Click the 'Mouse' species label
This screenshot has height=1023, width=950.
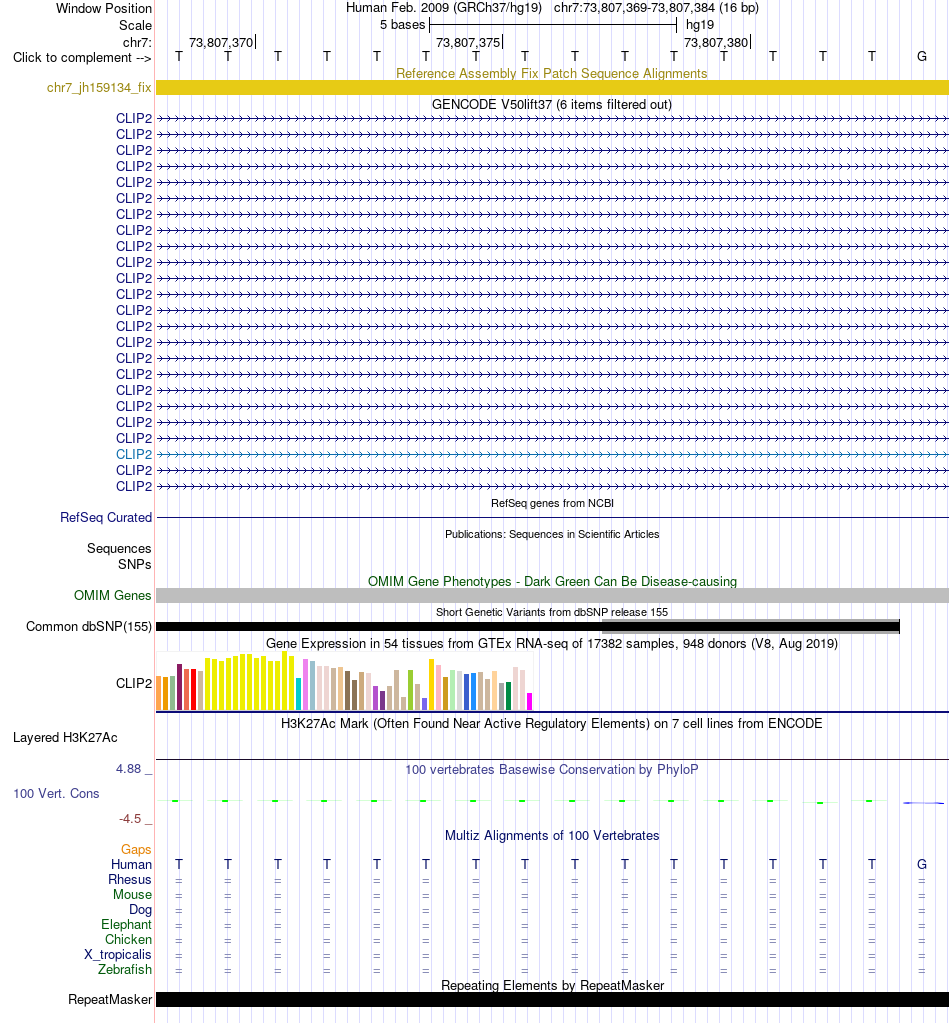[x=132, y=894]
